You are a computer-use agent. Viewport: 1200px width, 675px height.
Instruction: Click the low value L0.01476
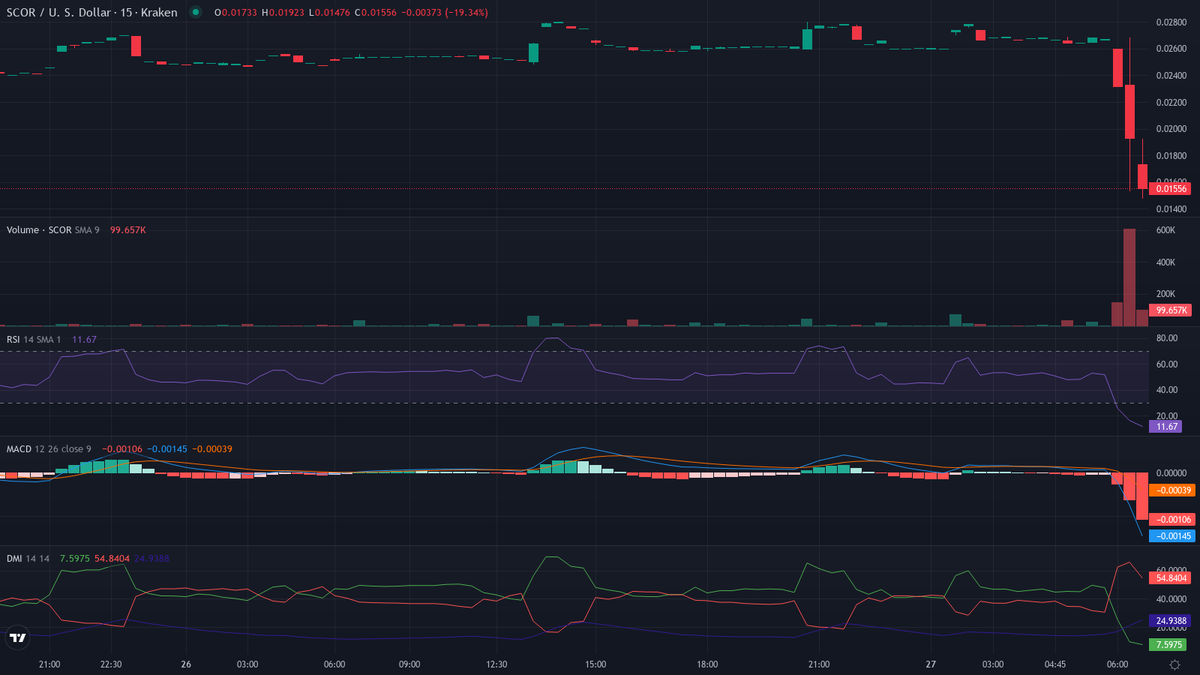pyautogui.click(x=329, y=12)
